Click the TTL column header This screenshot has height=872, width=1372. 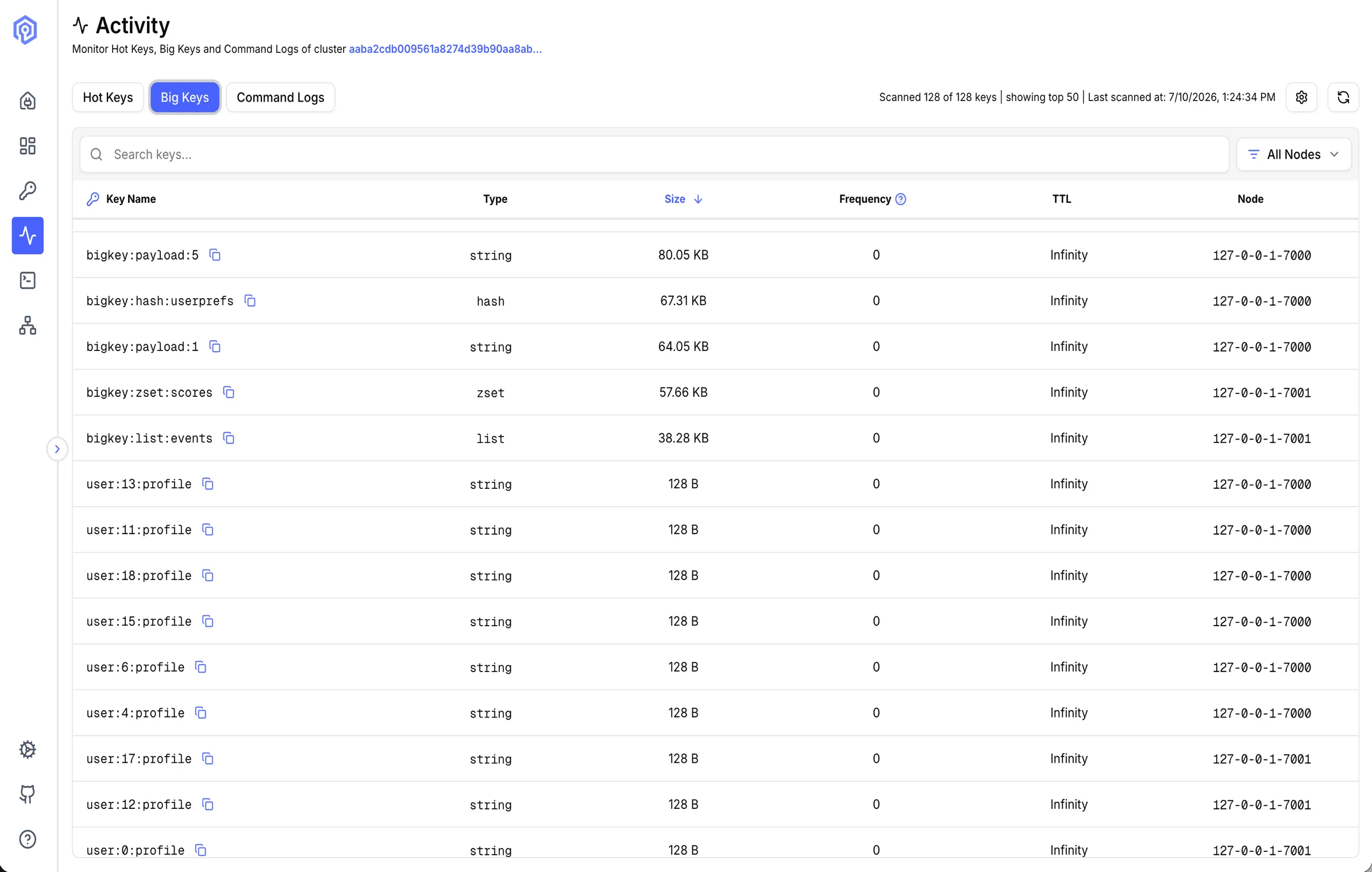[1062, 199]
